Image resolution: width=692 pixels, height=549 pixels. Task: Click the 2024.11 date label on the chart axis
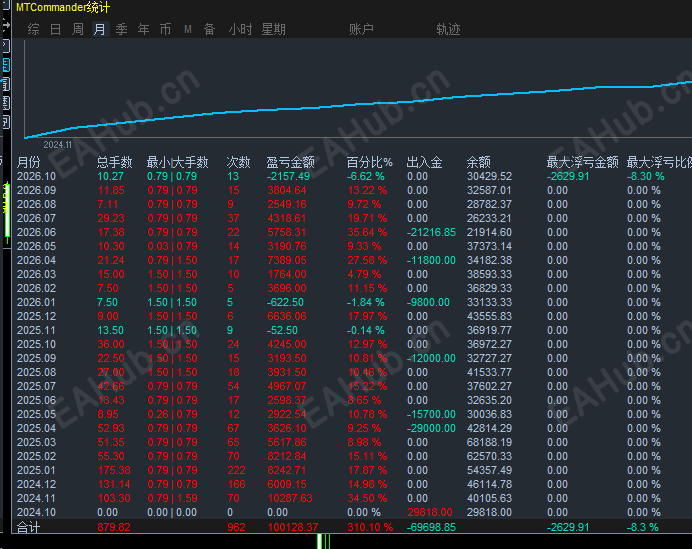coord(57,145)
